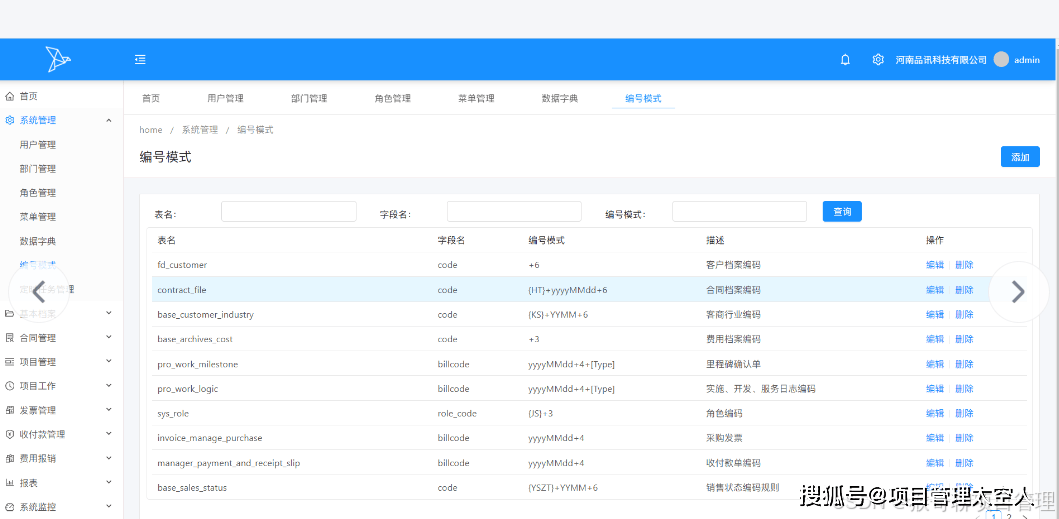Collapse sidebar with the menu fold icon
The height and width of the screenshot is (519, 1059).
pyautogui.click(x=141, y=60)
